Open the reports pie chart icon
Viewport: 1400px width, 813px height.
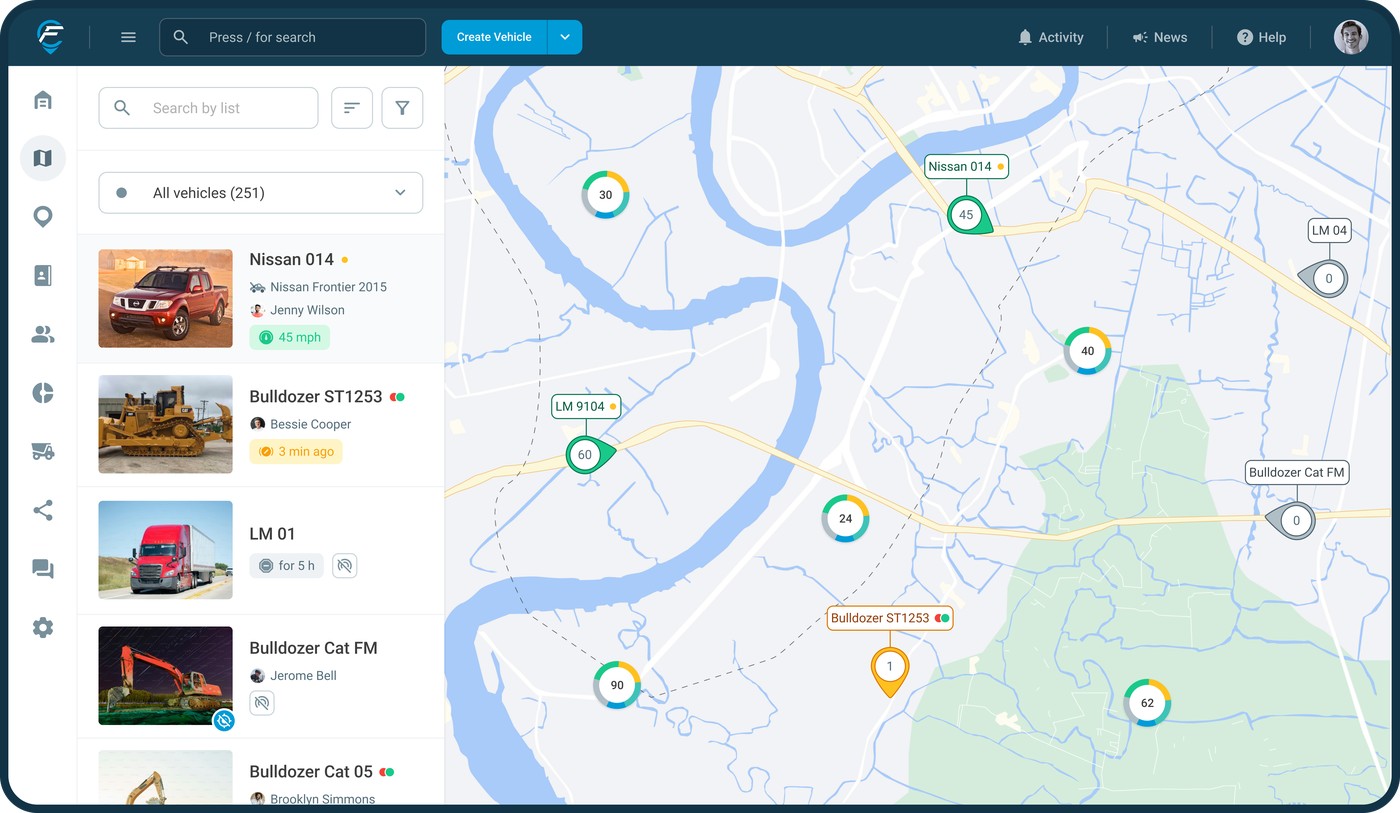coord(42,392)
